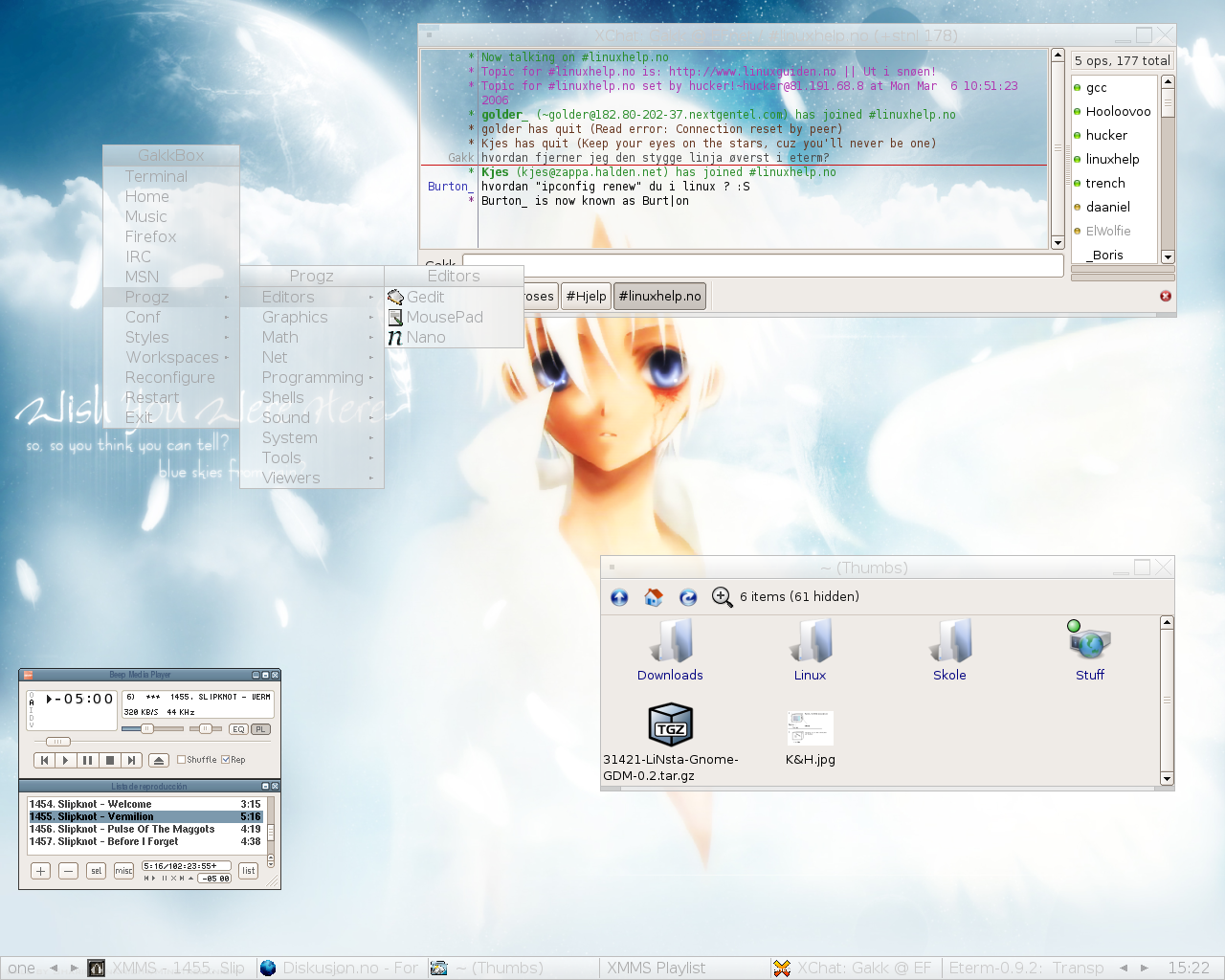Stop playback in Beep Media Player

point(110,760)
